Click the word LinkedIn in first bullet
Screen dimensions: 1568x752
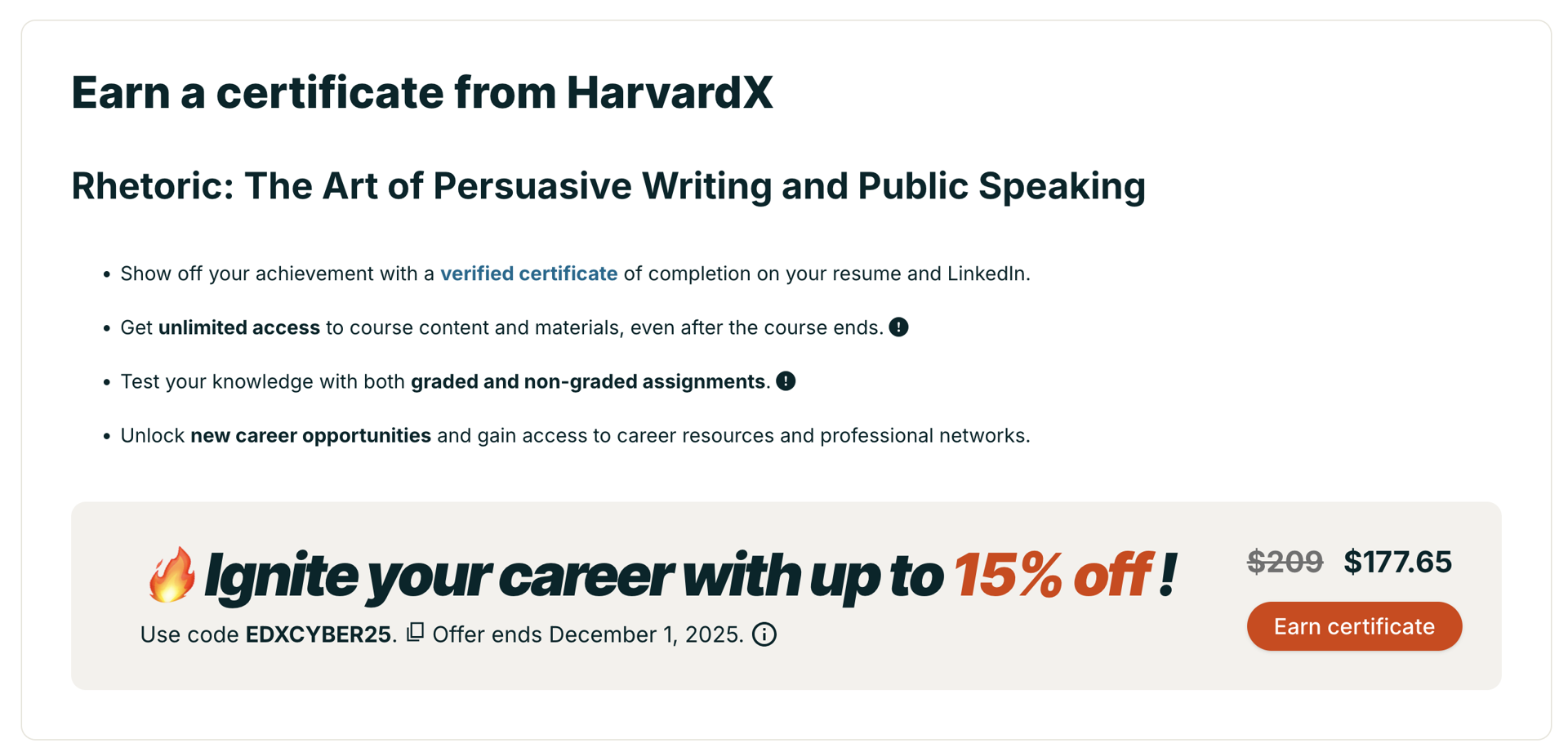pos(986,274)
